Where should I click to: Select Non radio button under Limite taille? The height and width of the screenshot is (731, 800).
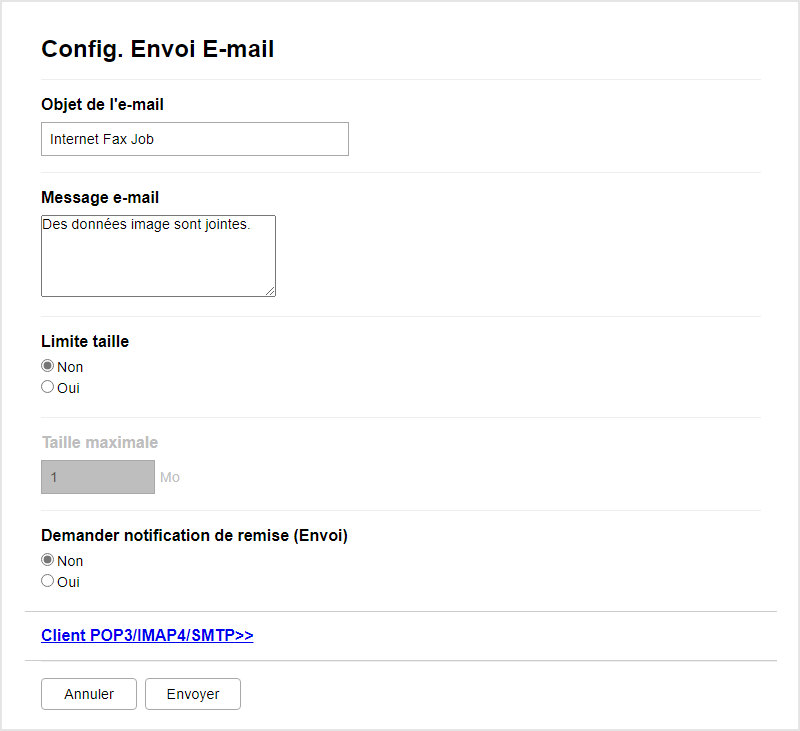(47, 366)
